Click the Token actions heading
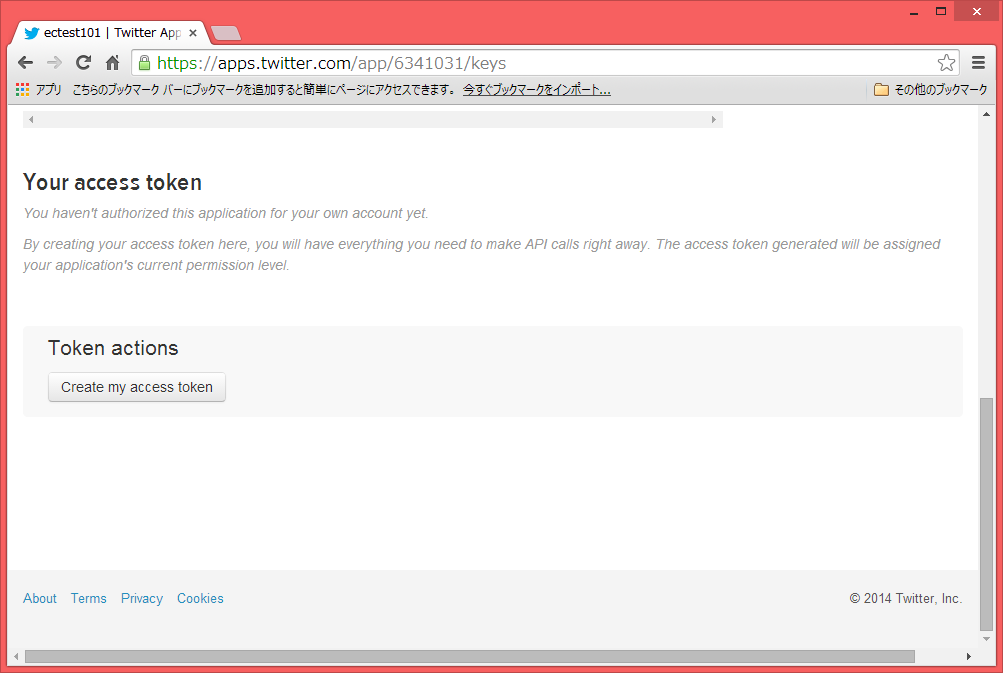This screenshot has width=1003, height=673. click(x=113, y=348)
